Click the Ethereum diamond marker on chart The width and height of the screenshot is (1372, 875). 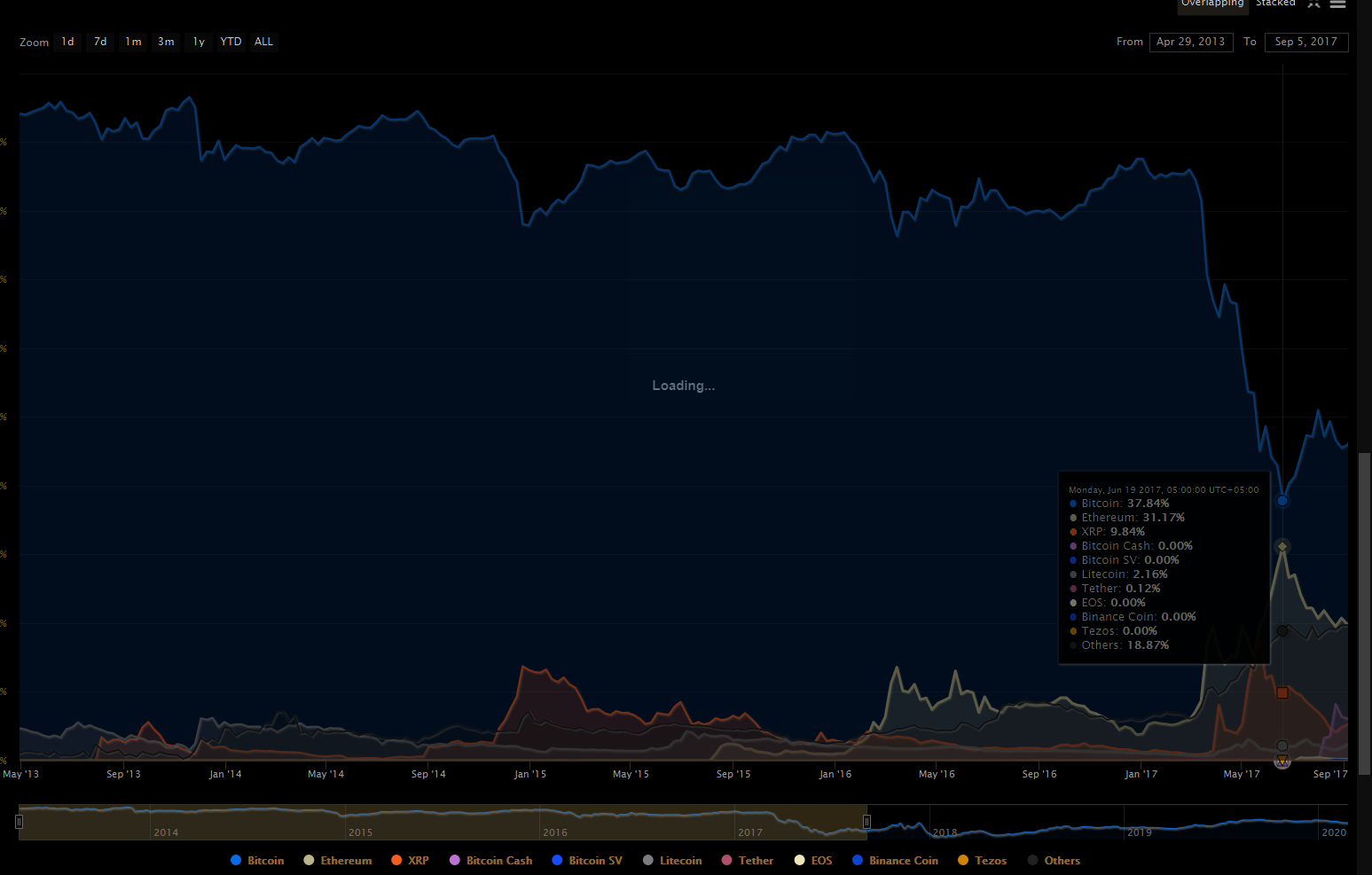1282,547
